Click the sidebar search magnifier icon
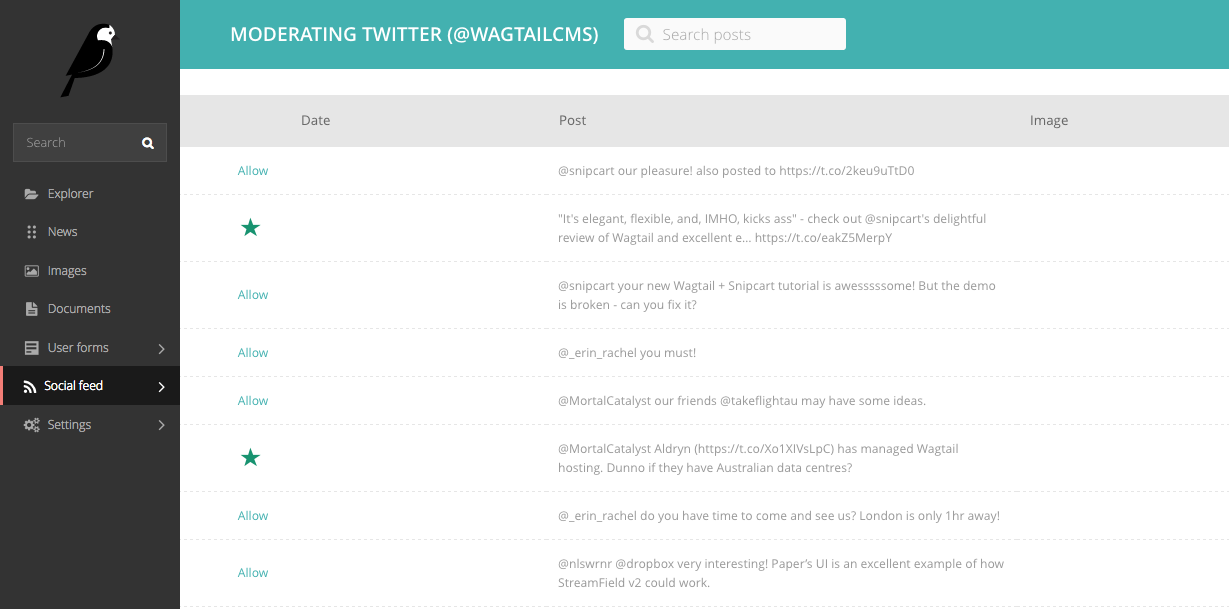1229x609 pixels. (148, 143)
